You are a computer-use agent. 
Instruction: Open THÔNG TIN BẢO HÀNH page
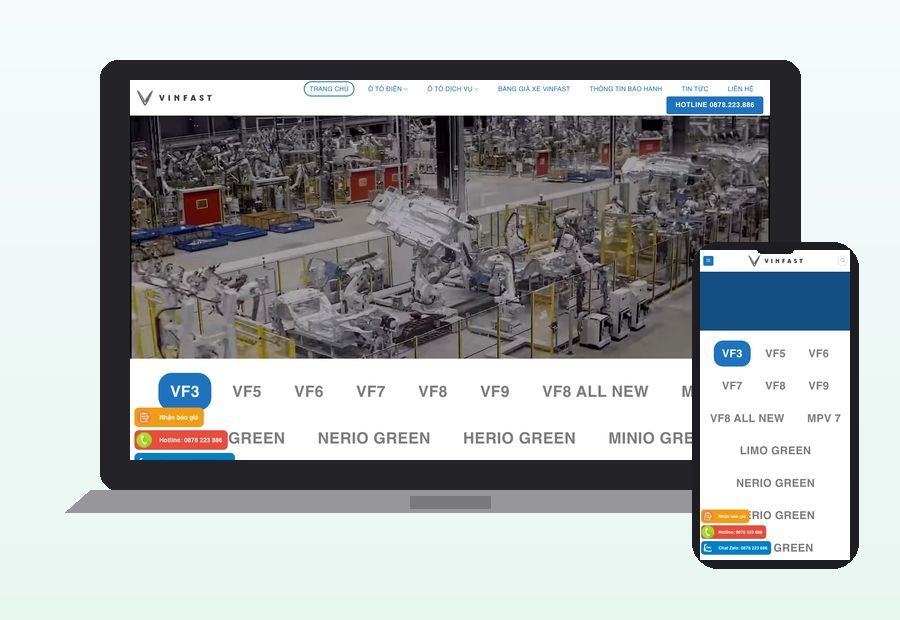point(626,89)
